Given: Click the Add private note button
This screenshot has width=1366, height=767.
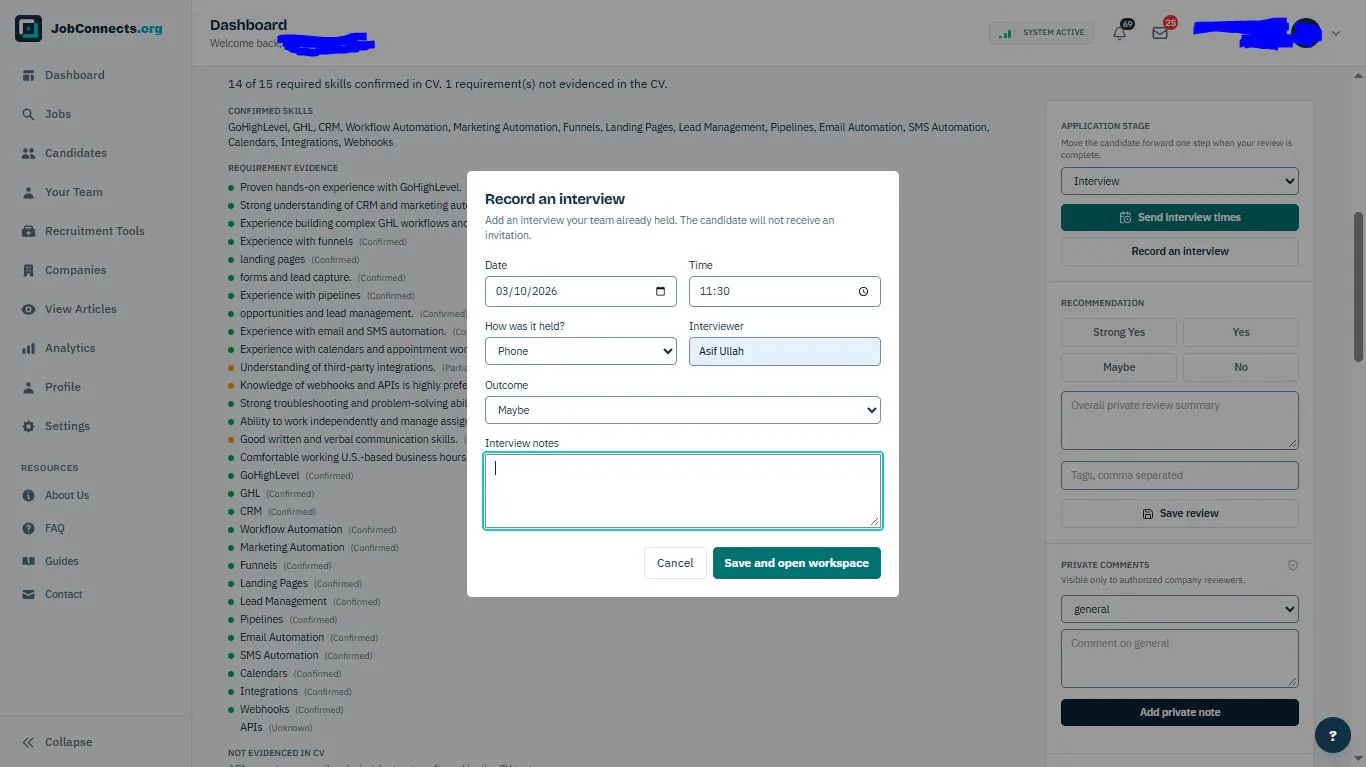Looking at the screenshot, I should (1180, 712).
